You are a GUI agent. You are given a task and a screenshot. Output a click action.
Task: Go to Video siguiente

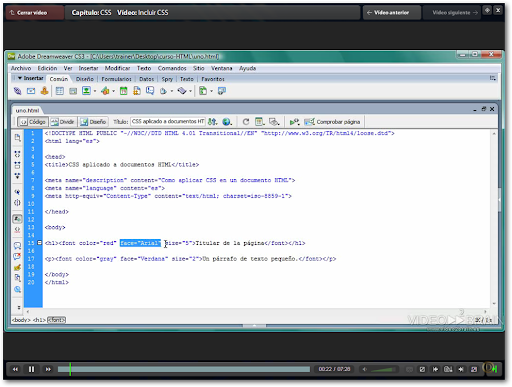451,13
